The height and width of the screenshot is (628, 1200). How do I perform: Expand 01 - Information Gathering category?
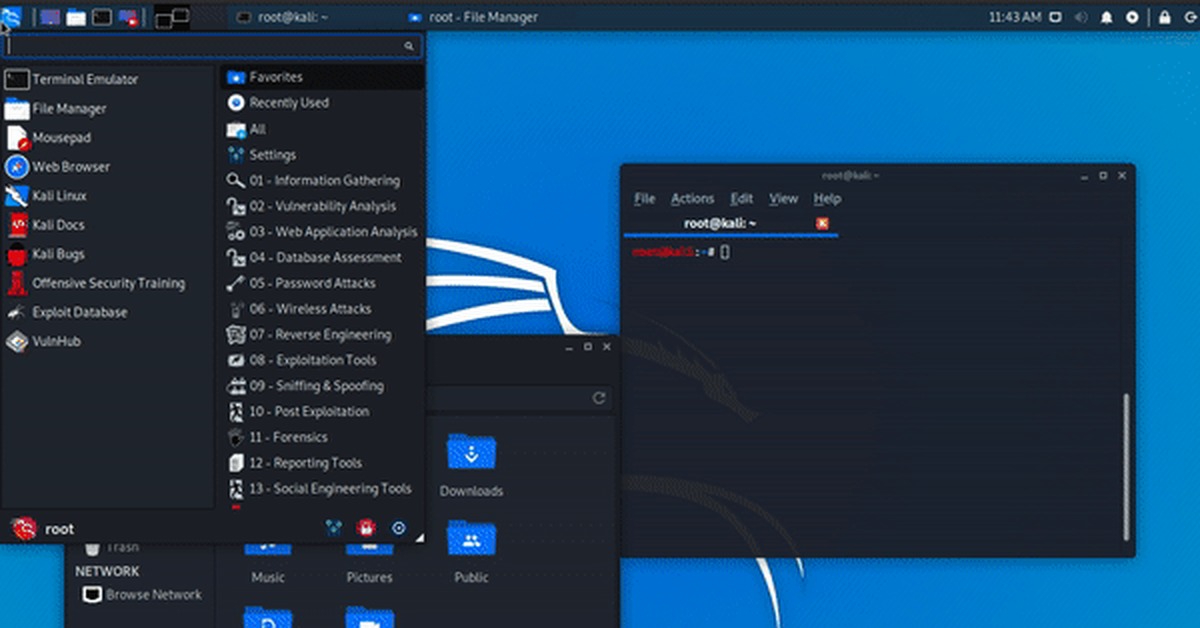point(324,181)
